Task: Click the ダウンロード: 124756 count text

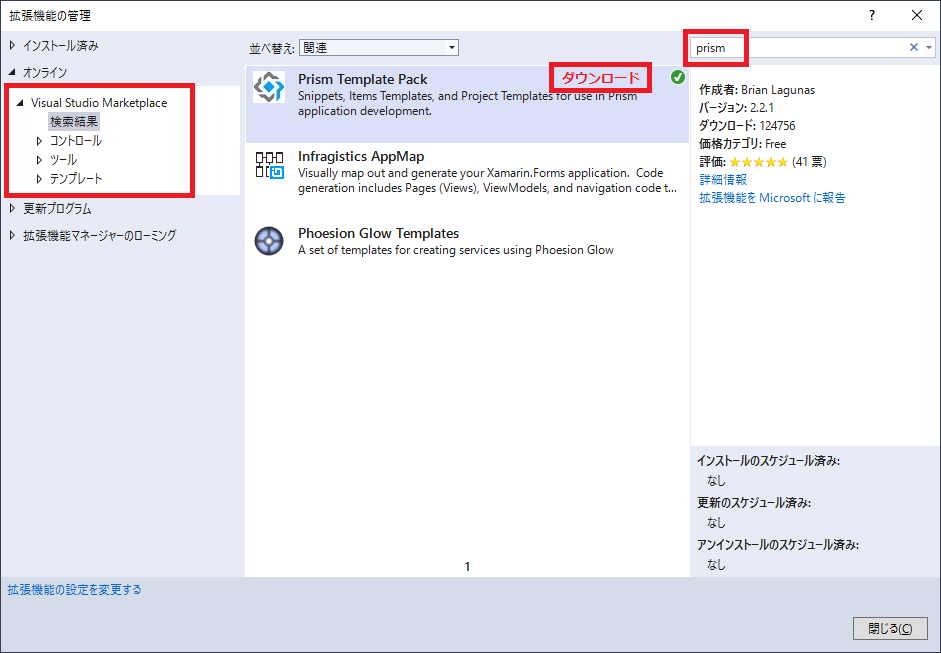Action: [x=747, y=126]
